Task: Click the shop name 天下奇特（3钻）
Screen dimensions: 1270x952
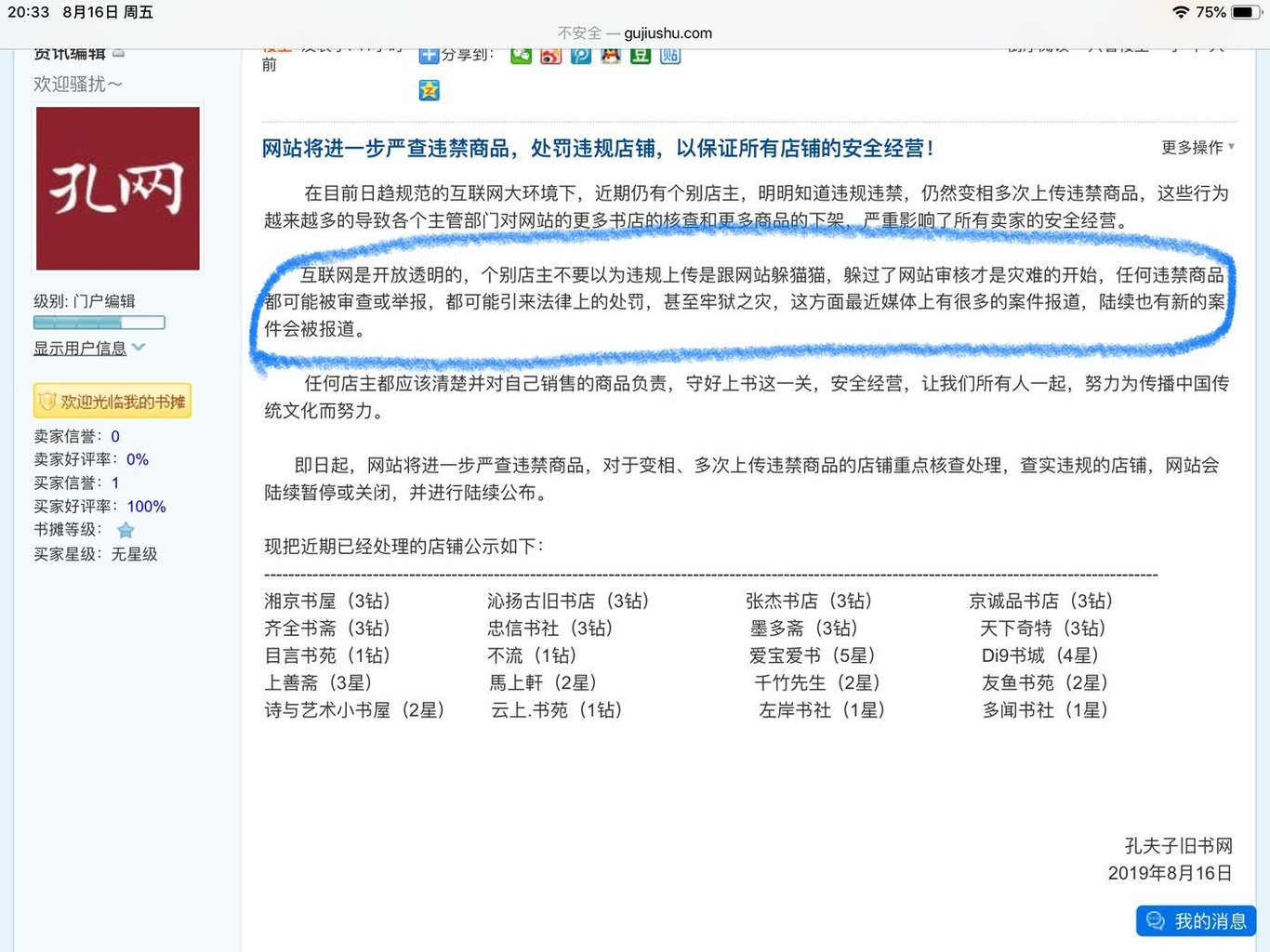Action: tap(1043, 628)
